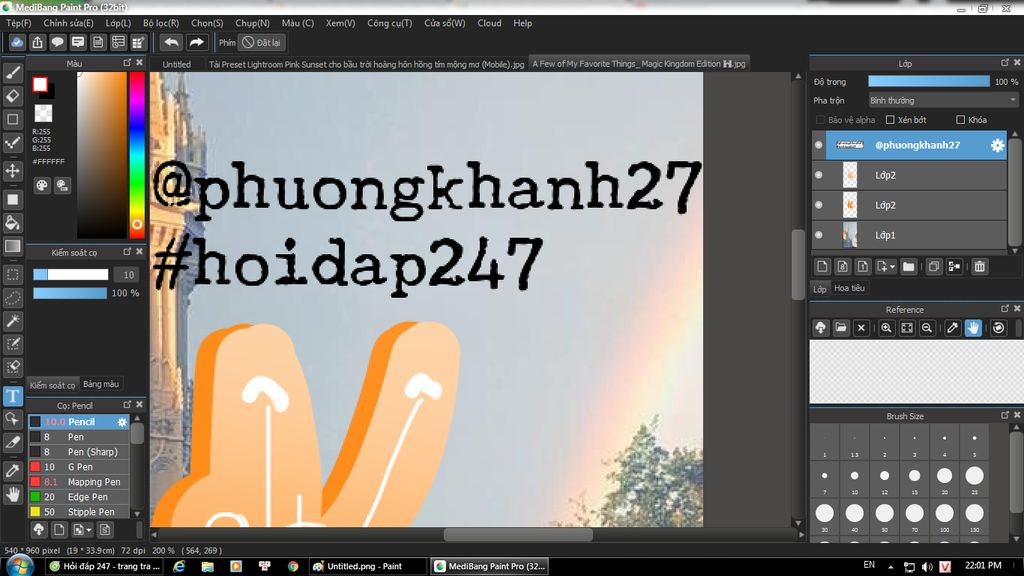
Task: Open the Bộ lọc(R) filter menu
Action: 161,23
